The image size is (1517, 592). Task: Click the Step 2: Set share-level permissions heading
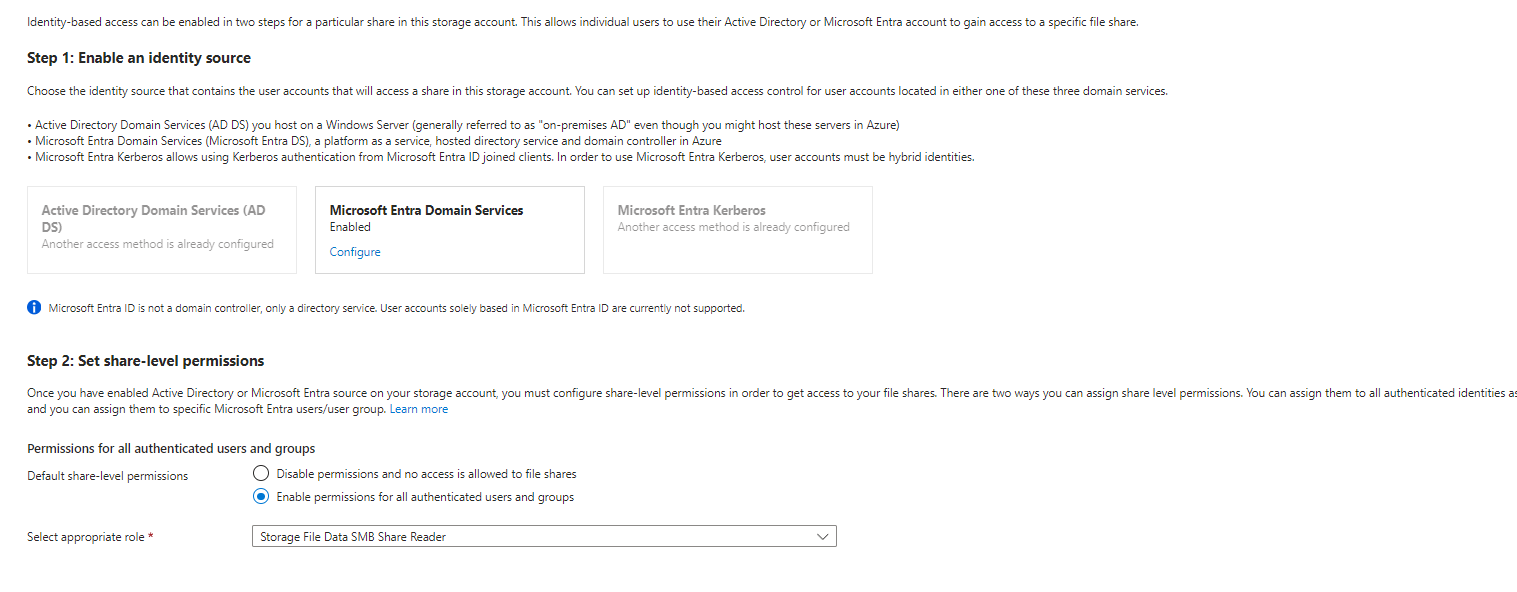tap(146, 361)
